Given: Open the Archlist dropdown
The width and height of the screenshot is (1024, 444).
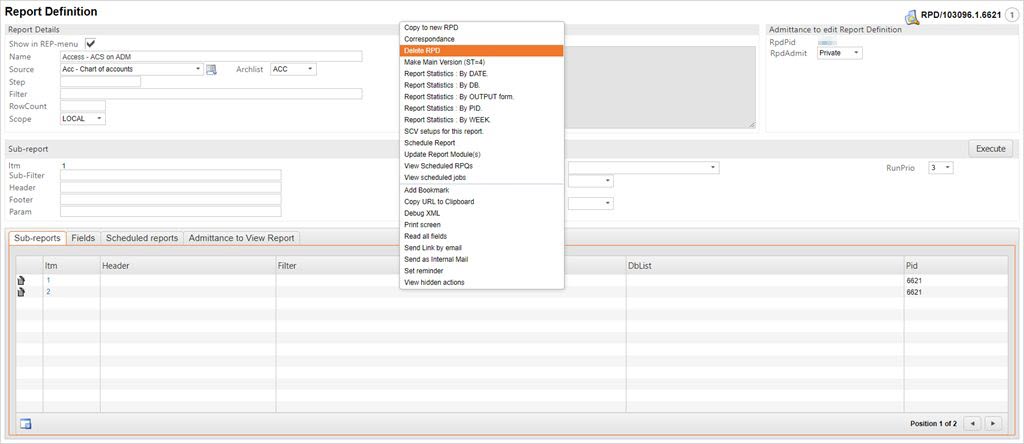Looking at the screenshot, I should point(310,69).
